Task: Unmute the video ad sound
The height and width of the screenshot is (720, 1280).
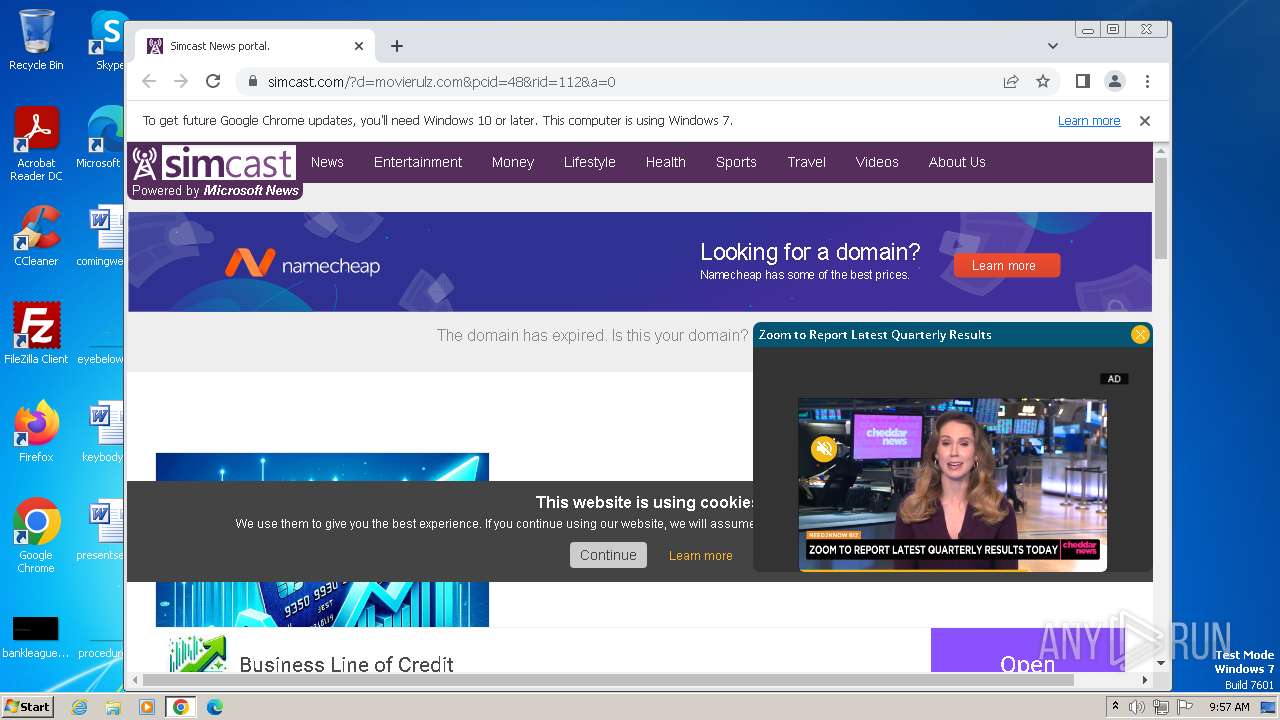Action: tap(824, 449)
